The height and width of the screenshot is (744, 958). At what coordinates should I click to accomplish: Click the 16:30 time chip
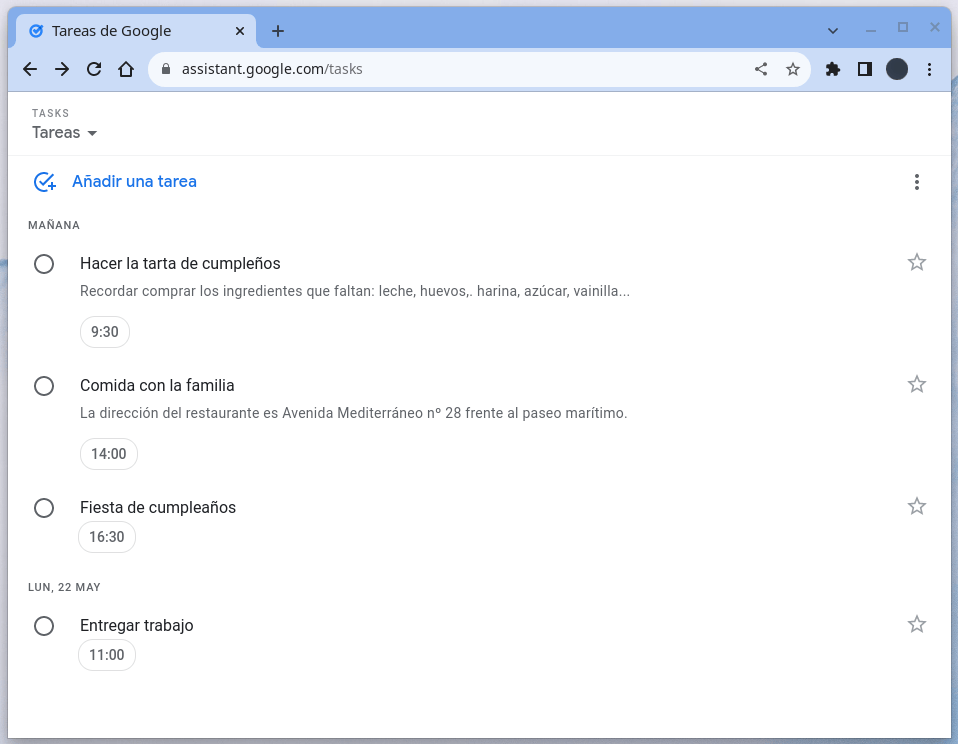107,537
